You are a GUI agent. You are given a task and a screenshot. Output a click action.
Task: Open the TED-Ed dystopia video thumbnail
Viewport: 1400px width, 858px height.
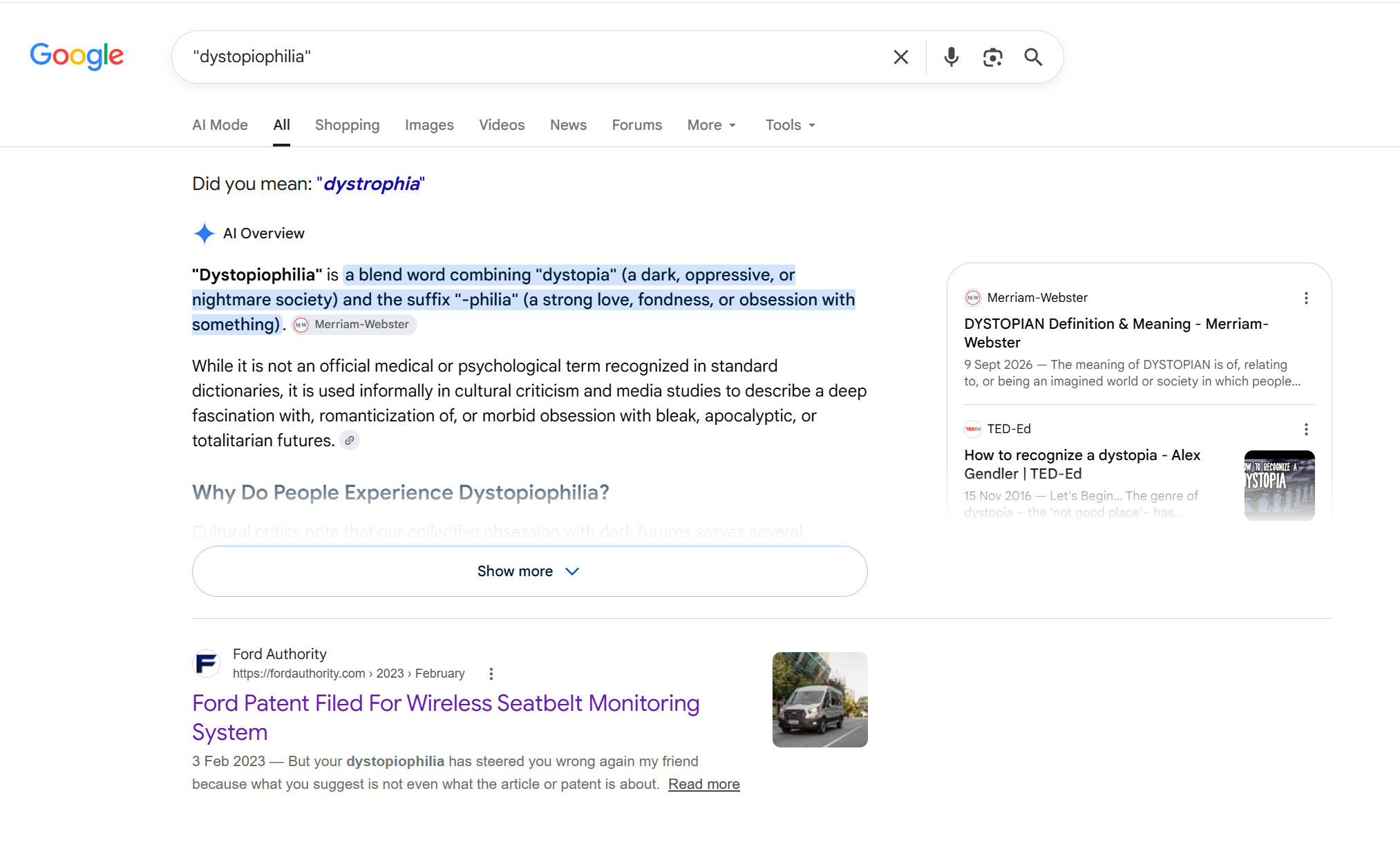[x=1279, y=485]
